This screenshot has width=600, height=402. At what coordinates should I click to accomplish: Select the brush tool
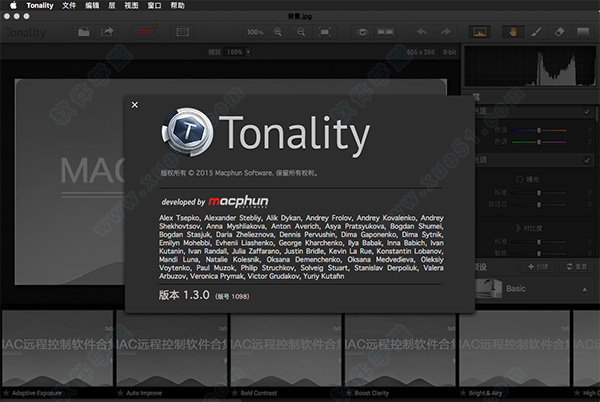[536, 32]
